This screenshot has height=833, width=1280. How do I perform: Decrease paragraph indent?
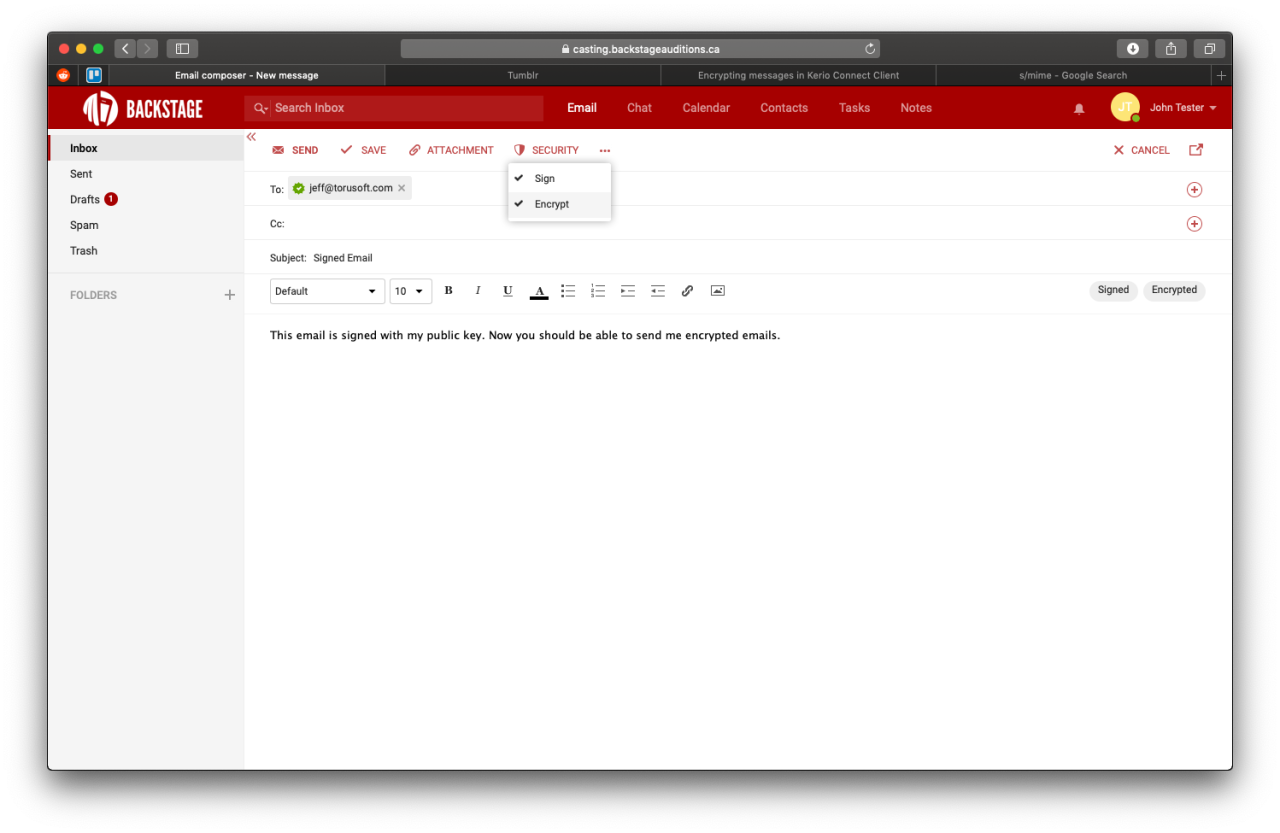[x=658, y=291]
